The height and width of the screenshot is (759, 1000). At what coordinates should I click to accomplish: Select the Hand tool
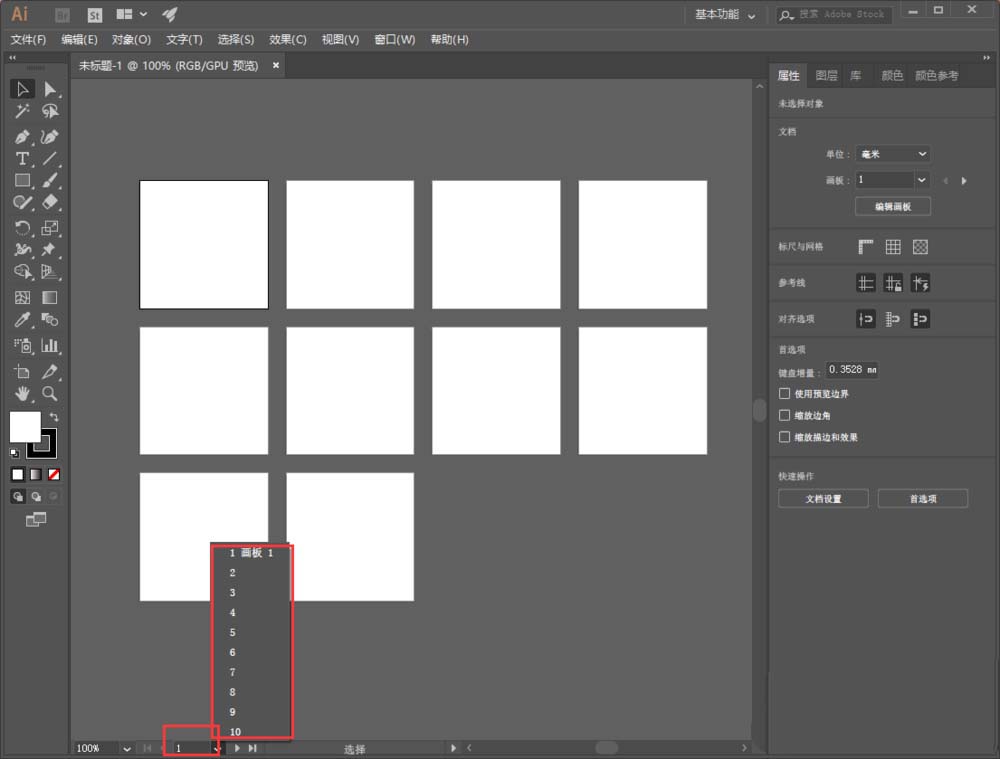click(22, 393)
